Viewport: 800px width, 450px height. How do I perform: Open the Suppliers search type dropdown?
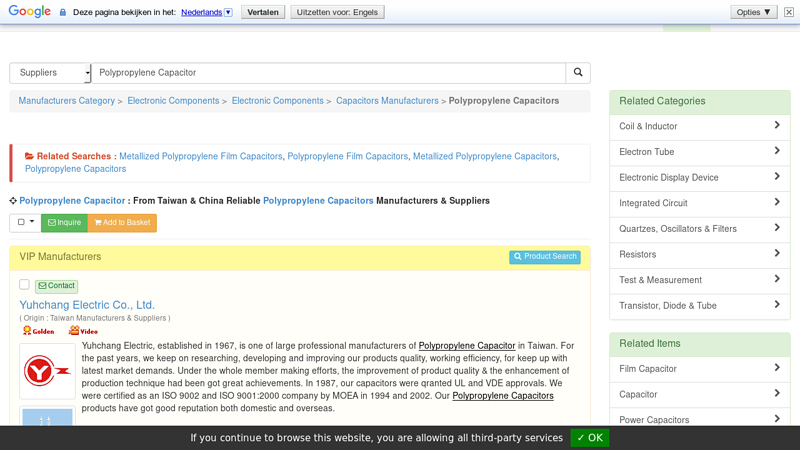[50, 73]
